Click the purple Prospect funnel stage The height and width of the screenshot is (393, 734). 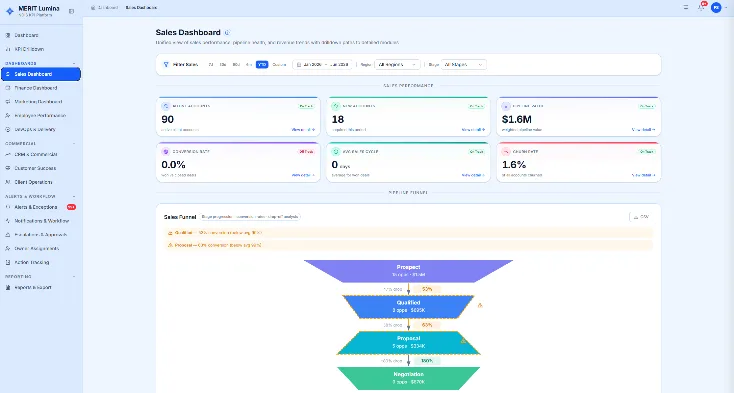(408, 271)
